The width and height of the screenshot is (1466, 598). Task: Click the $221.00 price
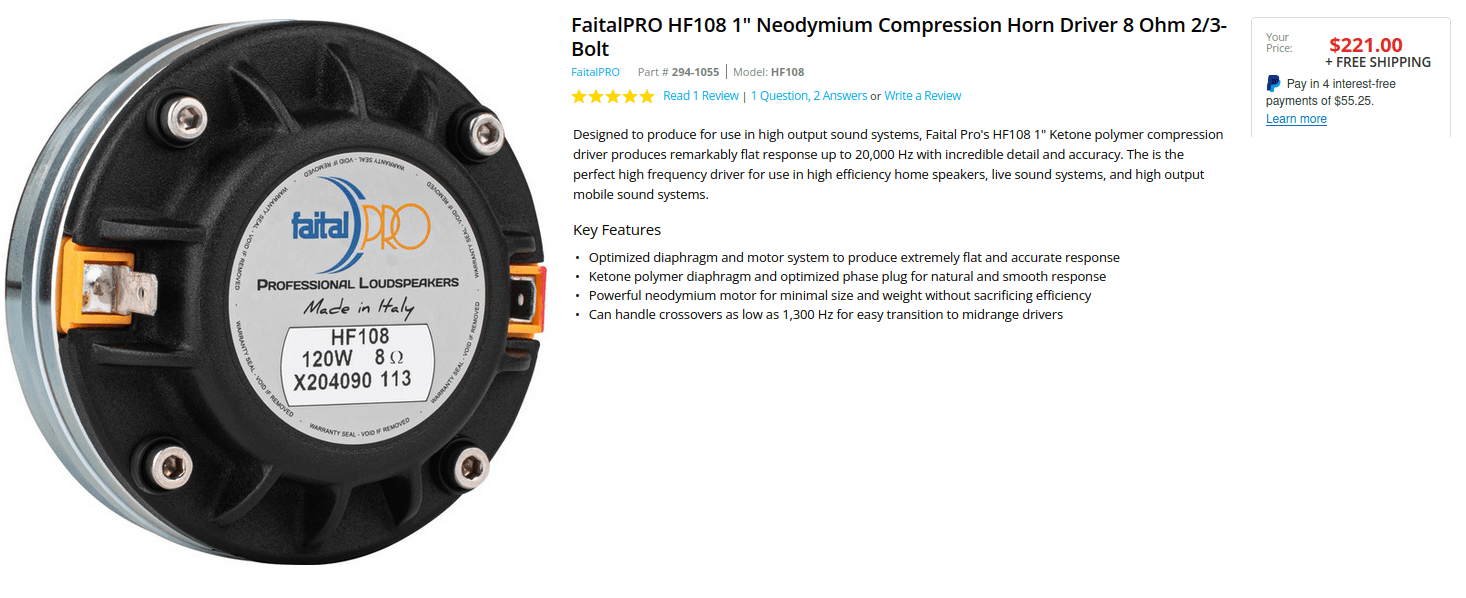pos(1365,45)
